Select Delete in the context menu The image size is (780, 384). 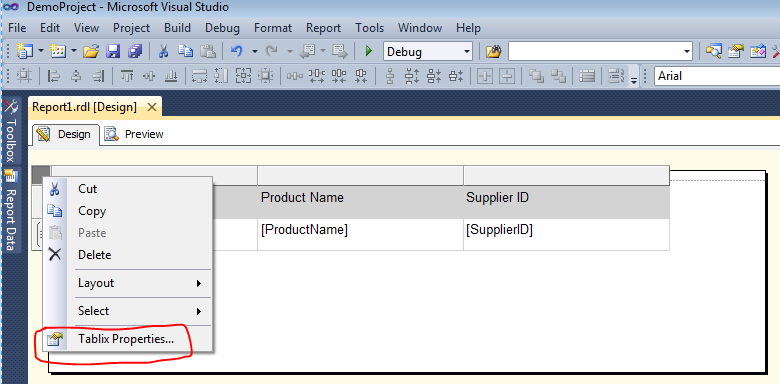[128, 255]
